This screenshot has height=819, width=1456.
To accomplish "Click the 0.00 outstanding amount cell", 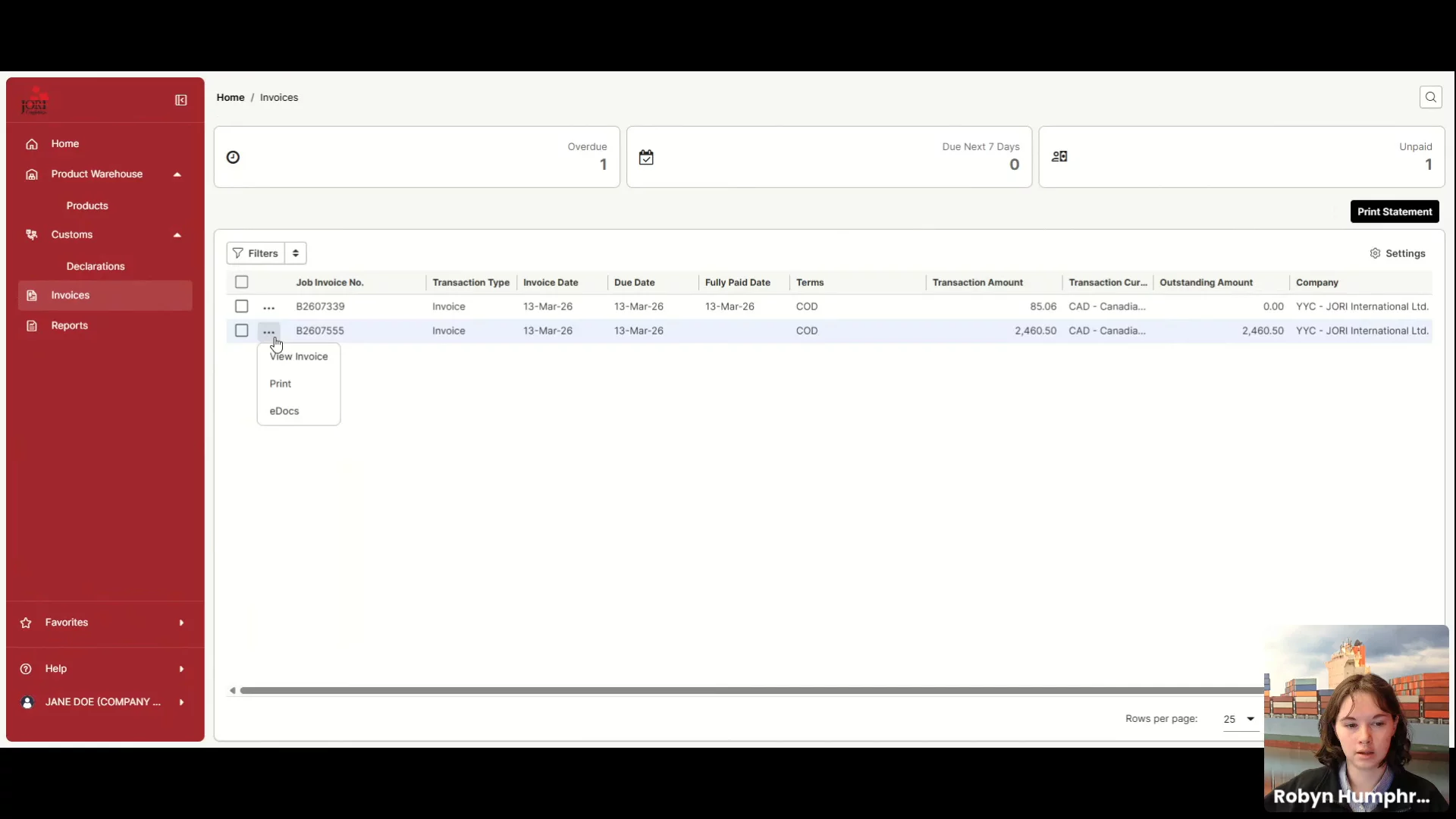I will (1273, 306).
